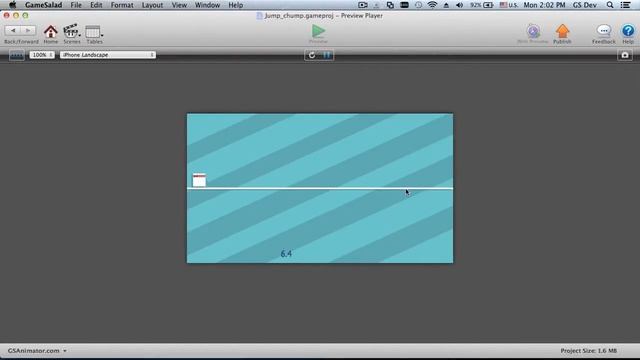Click the Wi-Fi status icon

[432, 5]
